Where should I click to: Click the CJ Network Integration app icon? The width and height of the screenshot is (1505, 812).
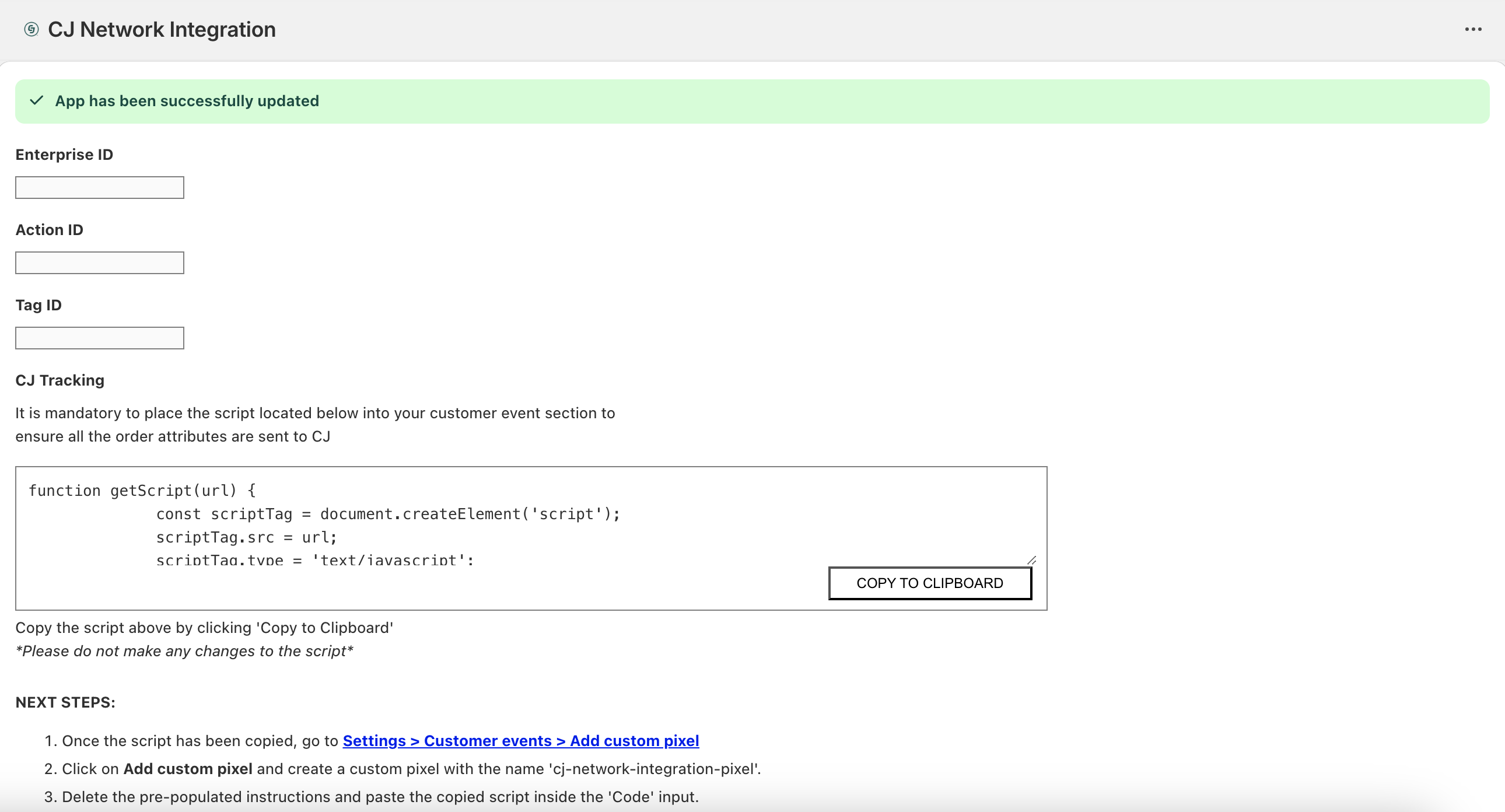pos(32,29)
